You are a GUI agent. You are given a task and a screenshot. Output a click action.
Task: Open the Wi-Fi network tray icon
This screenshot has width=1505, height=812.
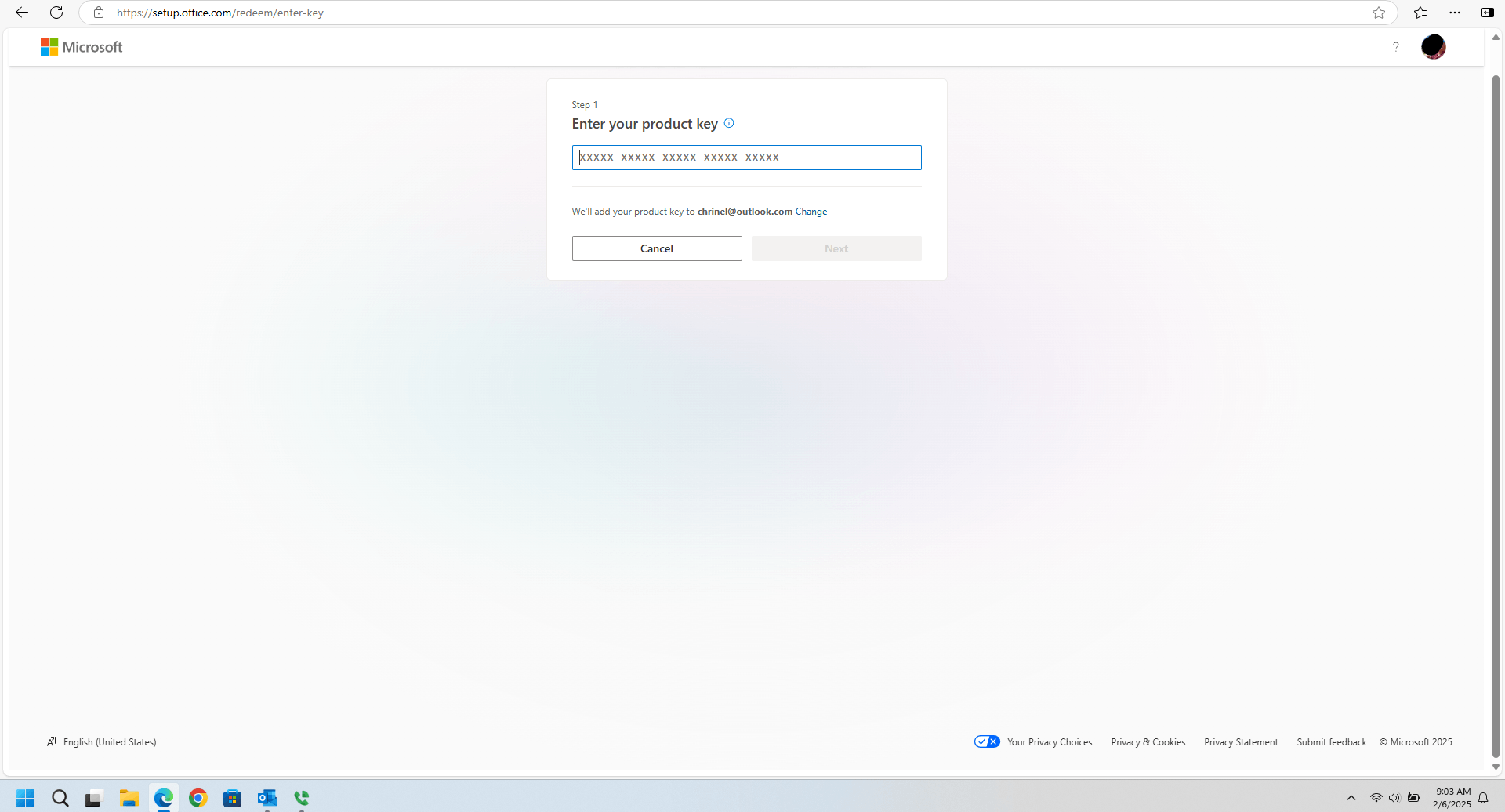pyautogui.click(x=1376, y=798)
